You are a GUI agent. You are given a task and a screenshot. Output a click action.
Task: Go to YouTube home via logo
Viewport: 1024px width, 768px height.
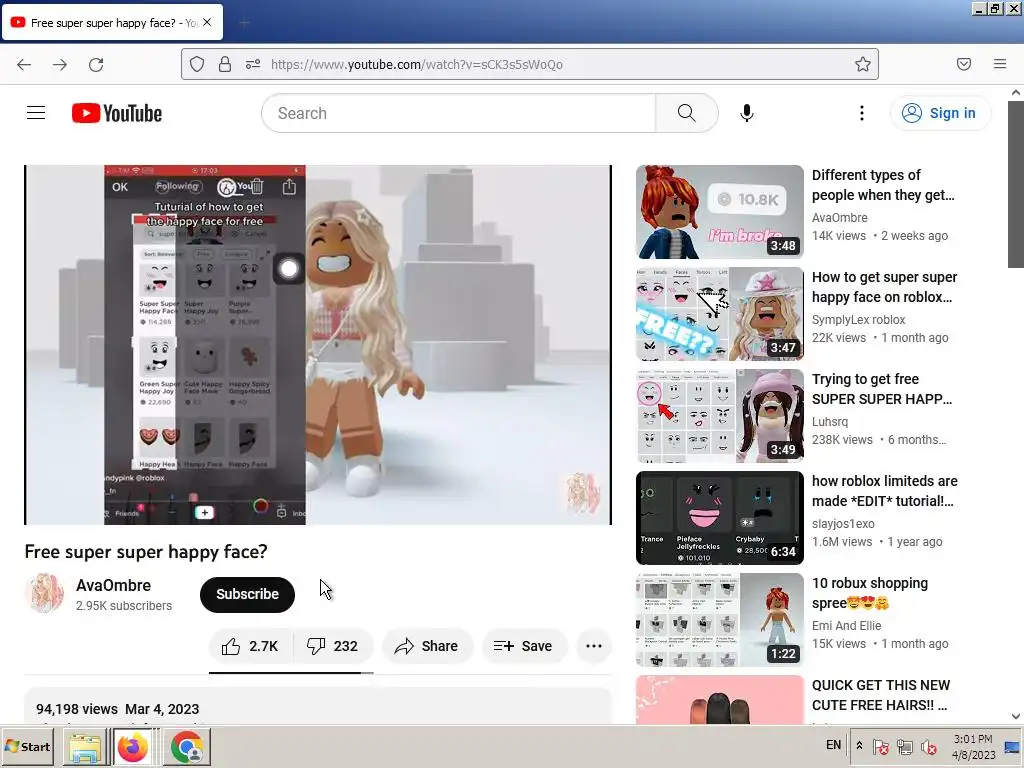tap(117, 113)
